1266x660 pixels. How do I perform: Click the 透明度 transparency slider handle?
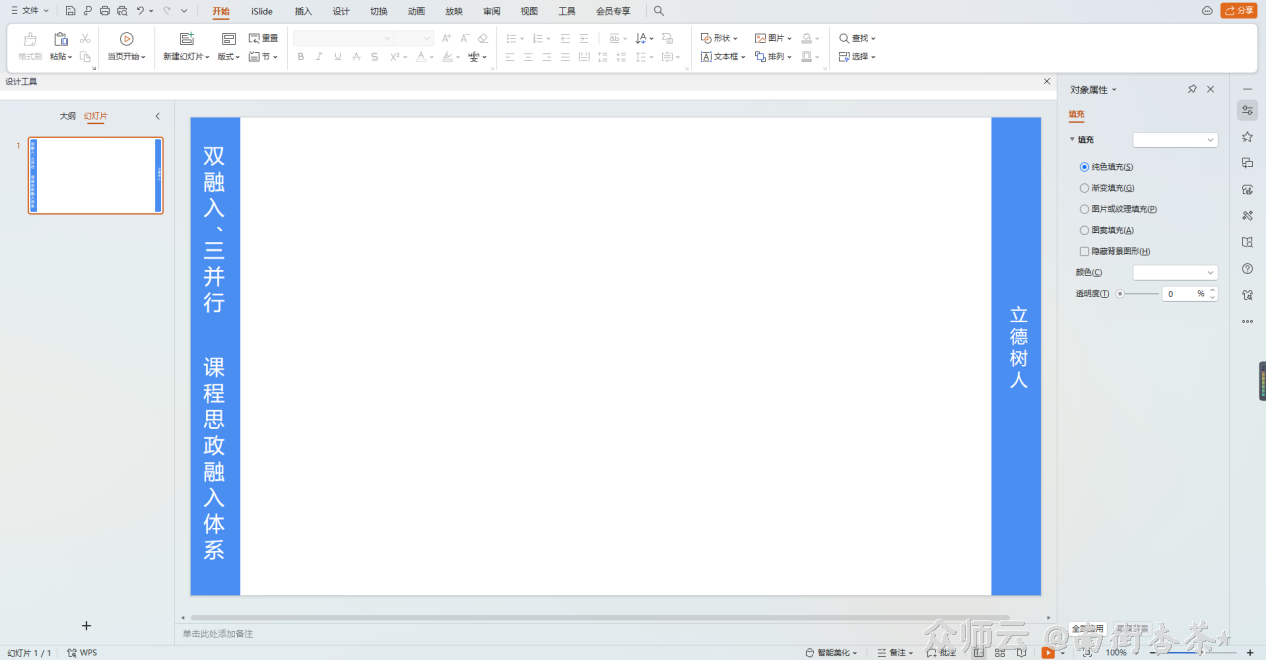tap(1120, 294)
